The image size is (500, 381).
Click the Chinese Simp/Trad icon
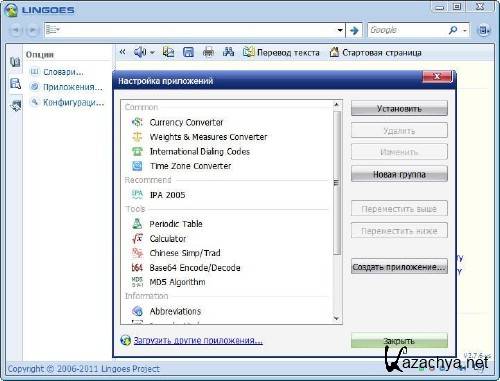point(137,253)
